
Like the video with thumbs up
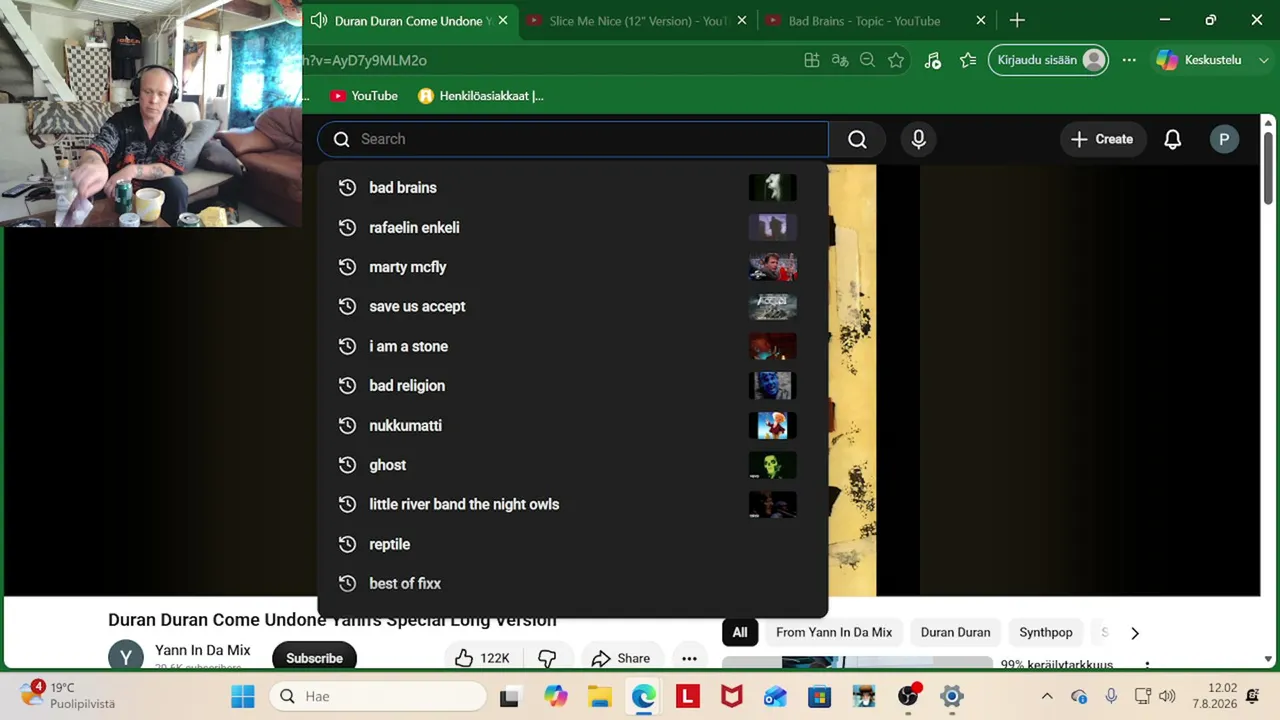(482, 658)
